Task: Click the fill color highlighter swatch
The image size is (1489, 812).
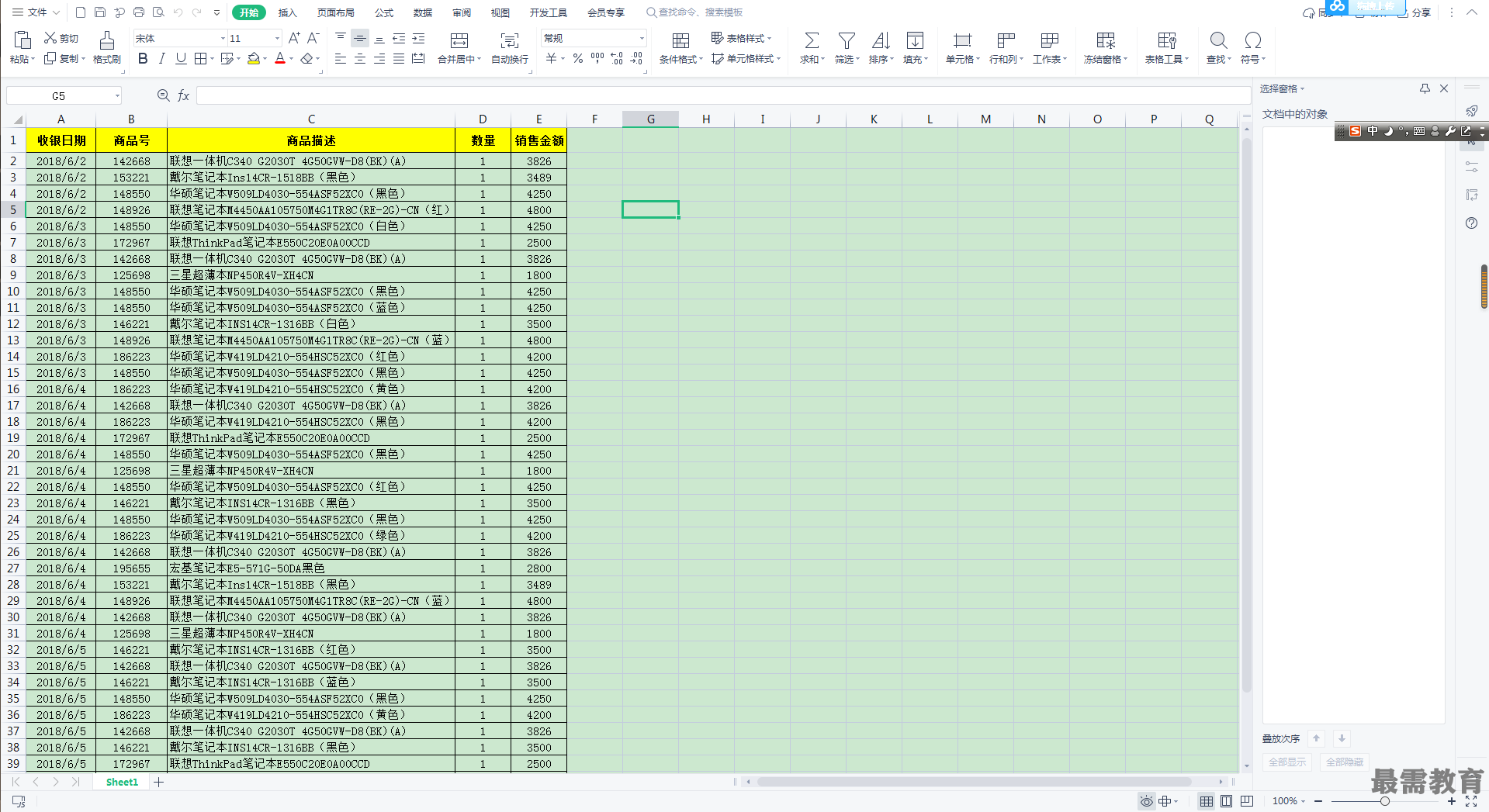Action: pos(253,58)
